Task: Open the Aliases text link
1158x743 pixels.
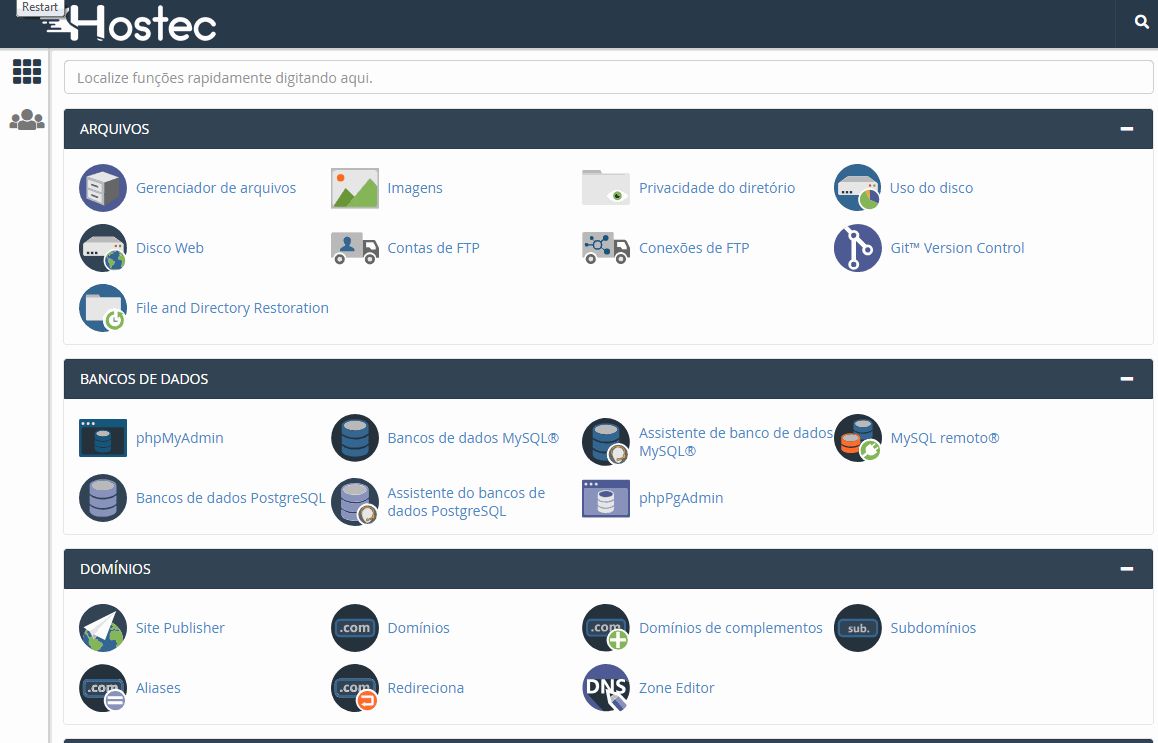Action: click(158, 688)
